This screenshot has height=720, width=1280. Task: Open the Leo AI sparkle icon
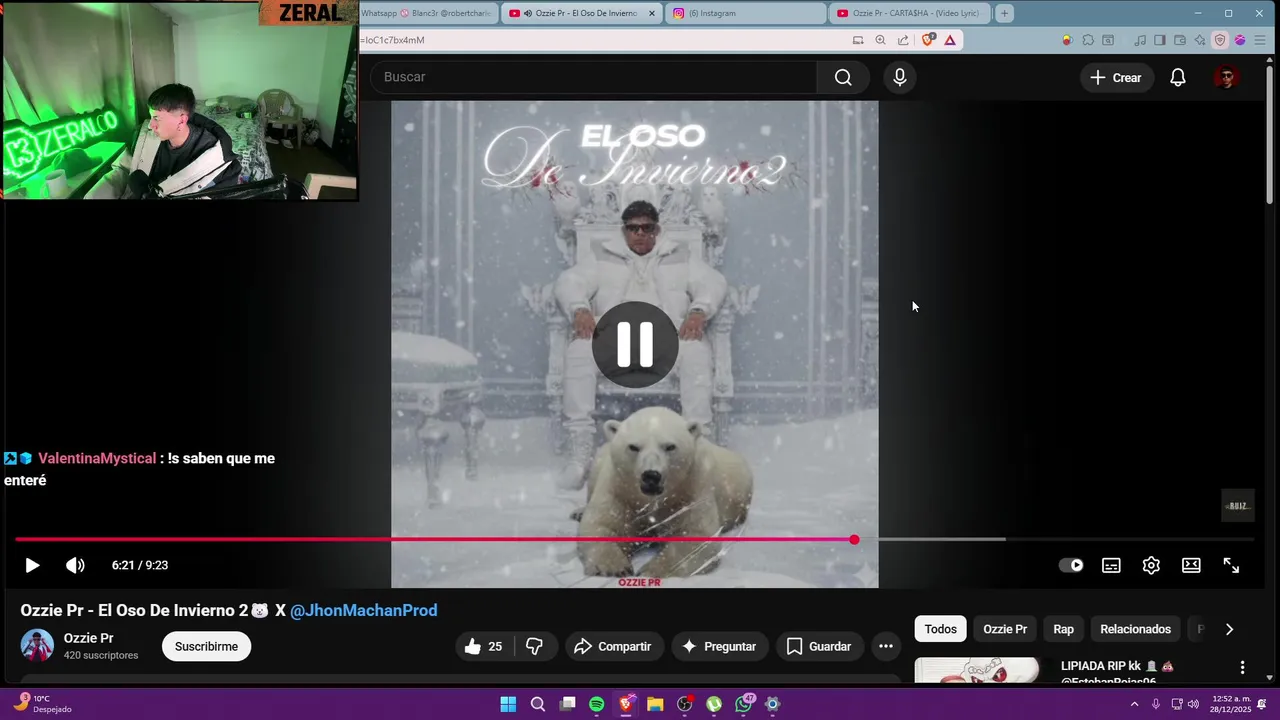pos(1200,40)
